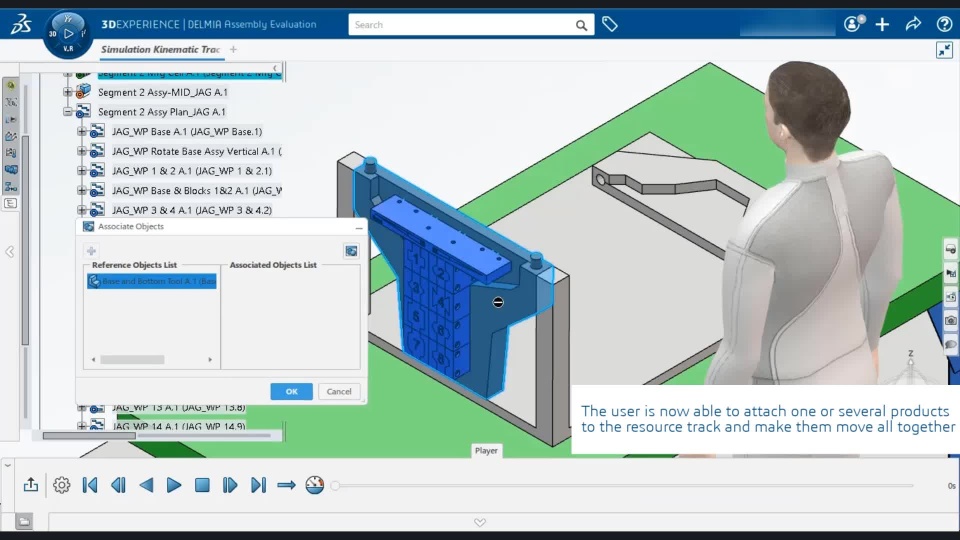960x540 pixels.
Task: Expand the bottom action bar chevron
Action: coord(480,522)
